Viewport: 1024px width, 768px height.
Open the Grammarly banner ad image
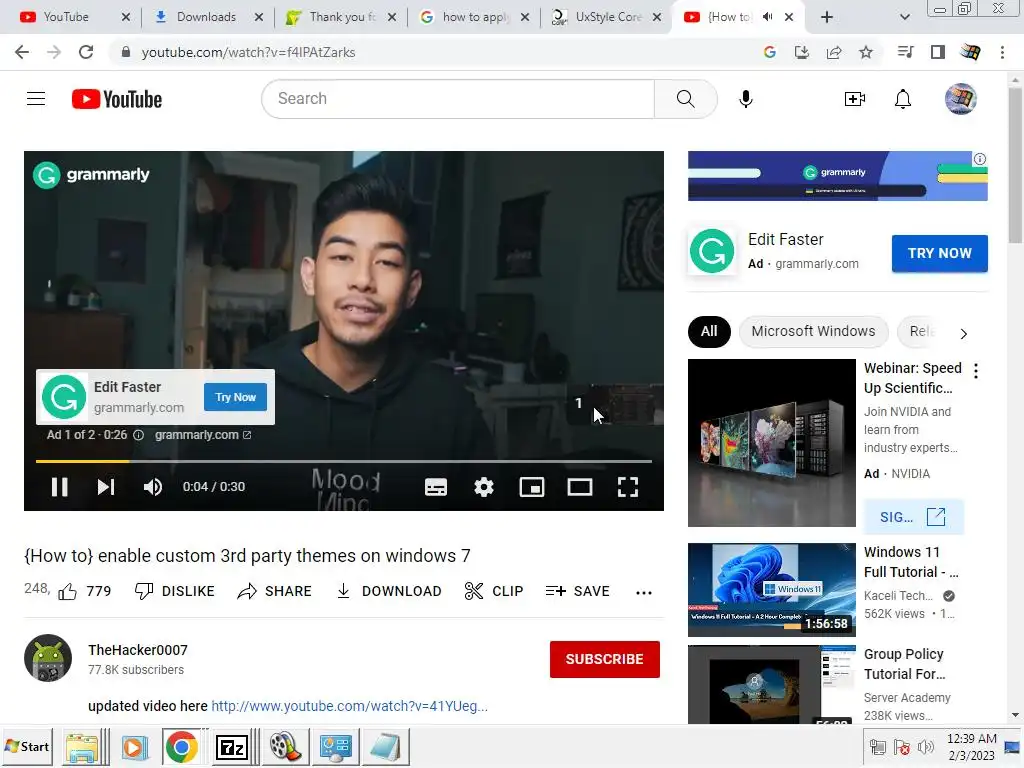[x=837, y=176]
